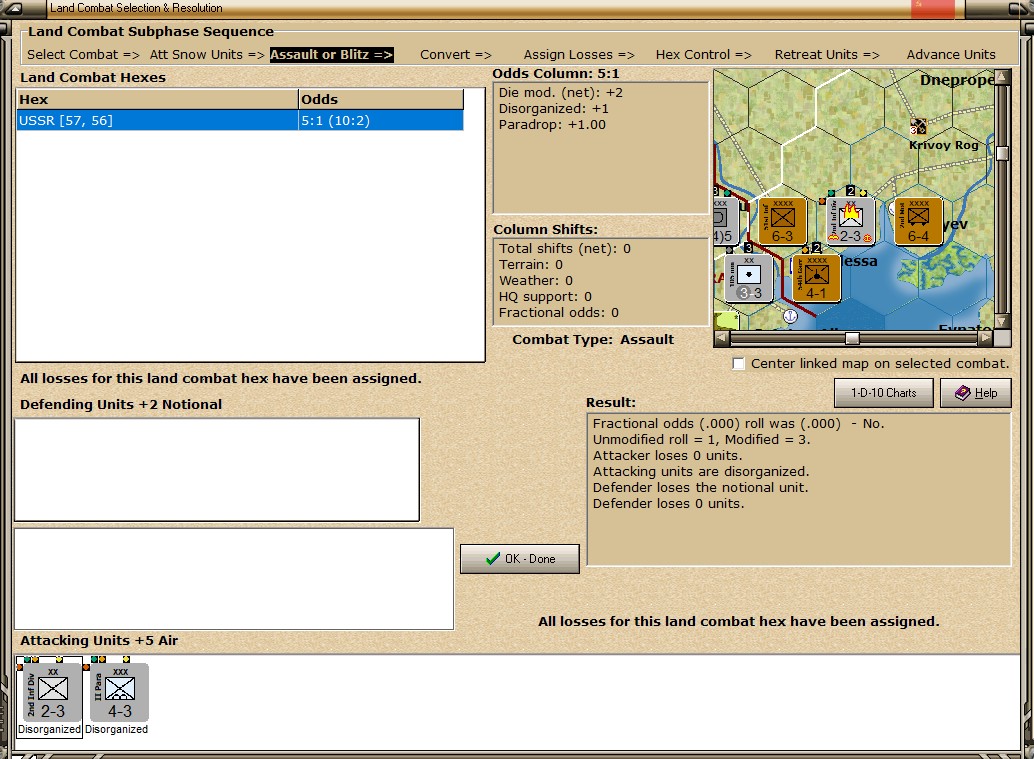Image resolution: width=1034 pixels, height=759 pixels.
Task: Click the 'Disorganized: +1' modifier line
Action: tap(553, 109)
